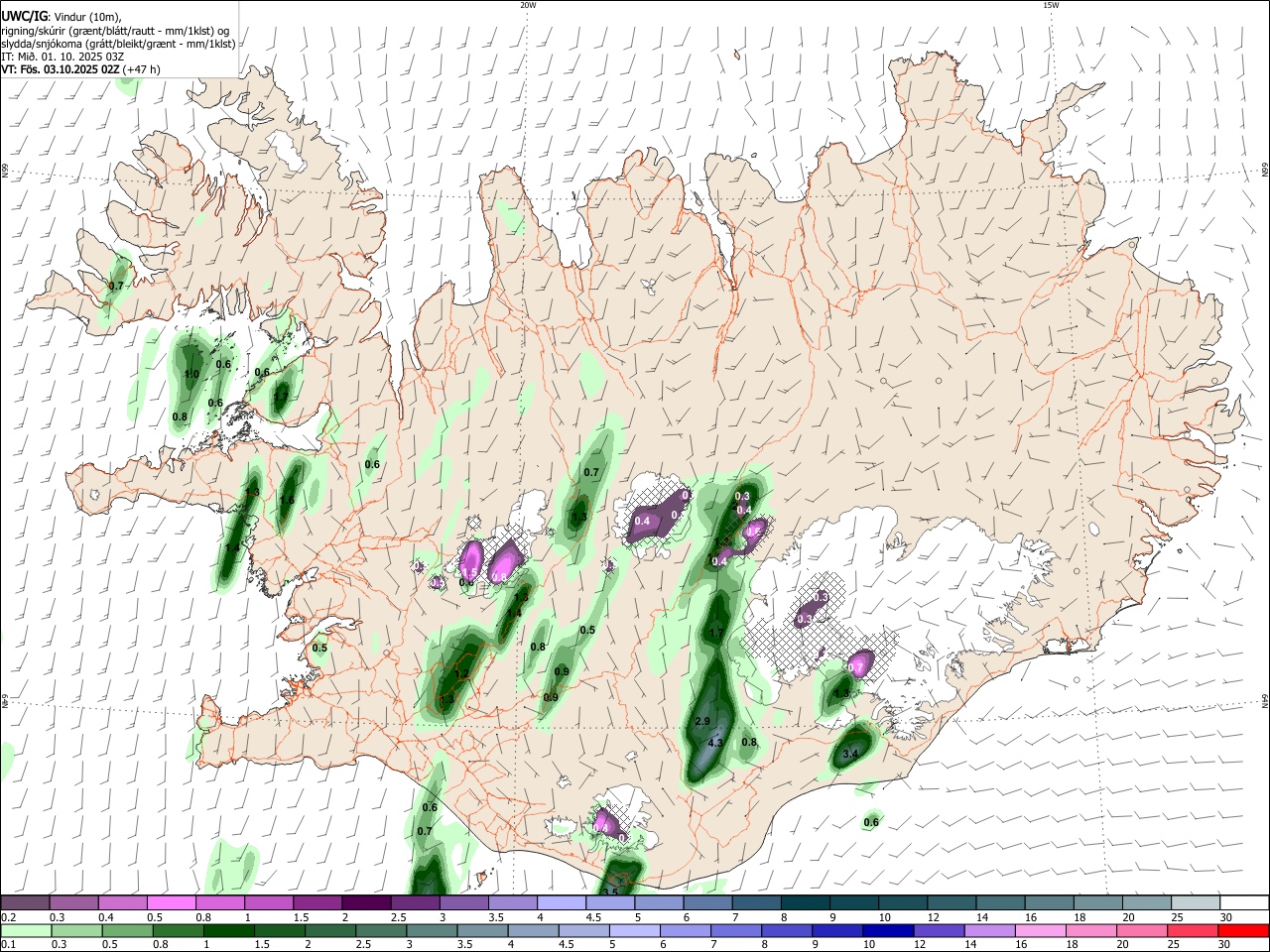This screenshot has width=1270, height=952.
Task: Click the palest green lower-legend swatch between 0.1 and 0.3
Action: pyautogui.click(x=26, y=930)
